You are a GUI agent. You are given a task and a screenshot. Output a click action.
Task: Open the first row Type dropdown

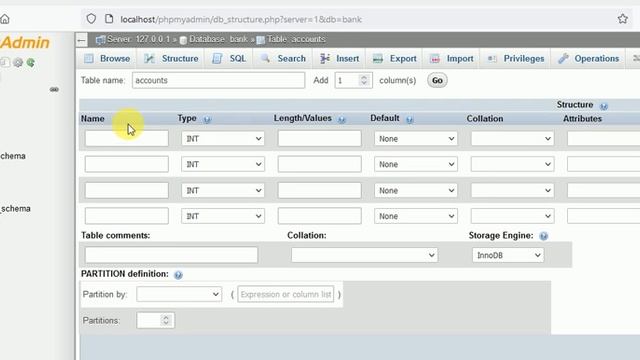223,139
